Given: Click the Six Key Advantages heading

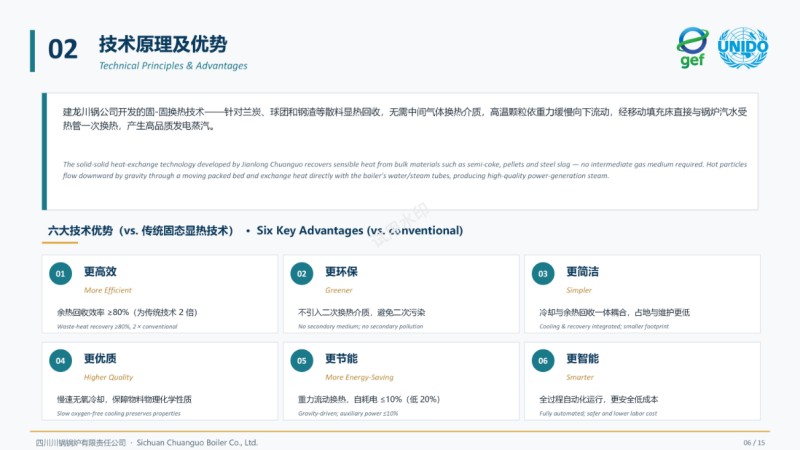Looking at the screenshot, I should pos(360,230).
